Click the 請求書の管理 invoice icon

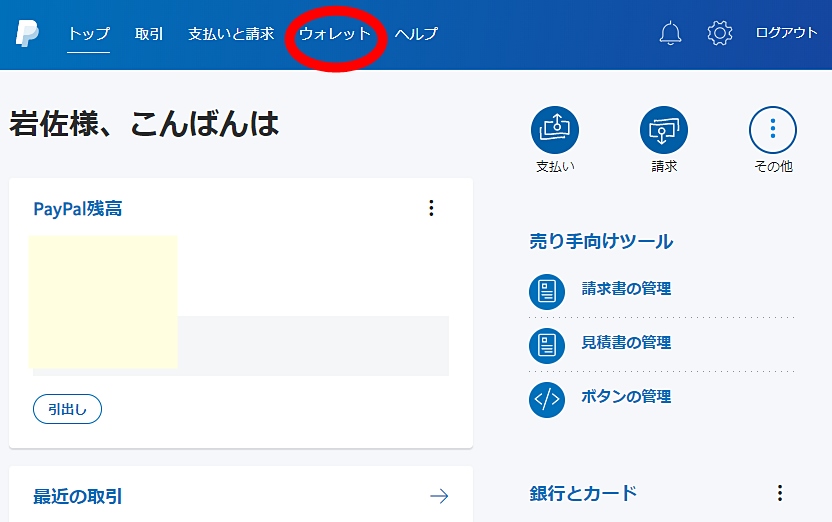546,291
